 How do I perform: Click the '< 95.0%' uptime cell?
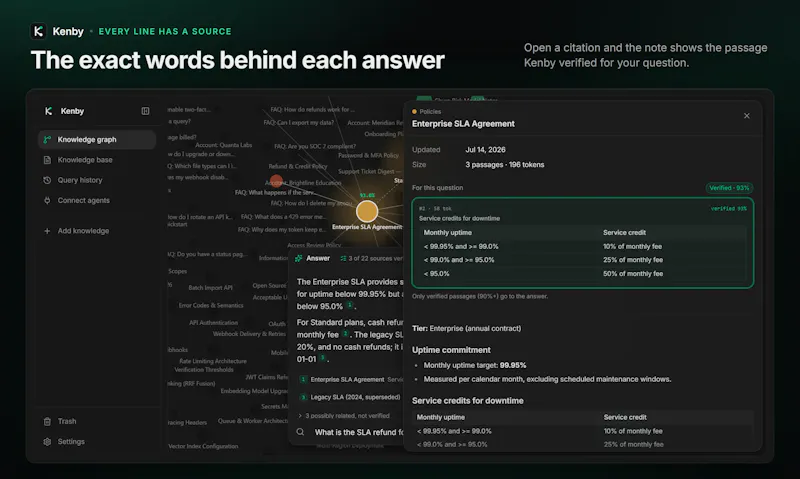[x=436, y=273]
